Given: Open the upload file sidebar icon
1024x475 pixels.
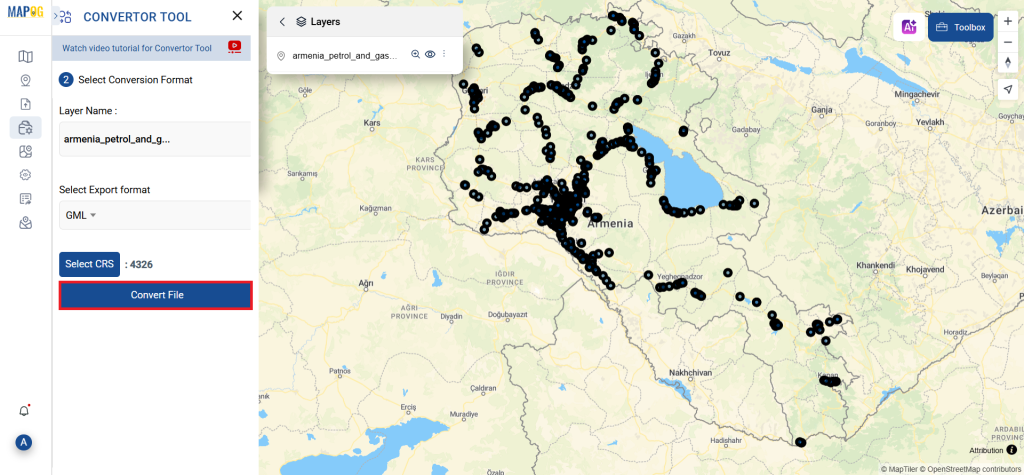Looking at the screenshot, I should click(x=25, y=104).
